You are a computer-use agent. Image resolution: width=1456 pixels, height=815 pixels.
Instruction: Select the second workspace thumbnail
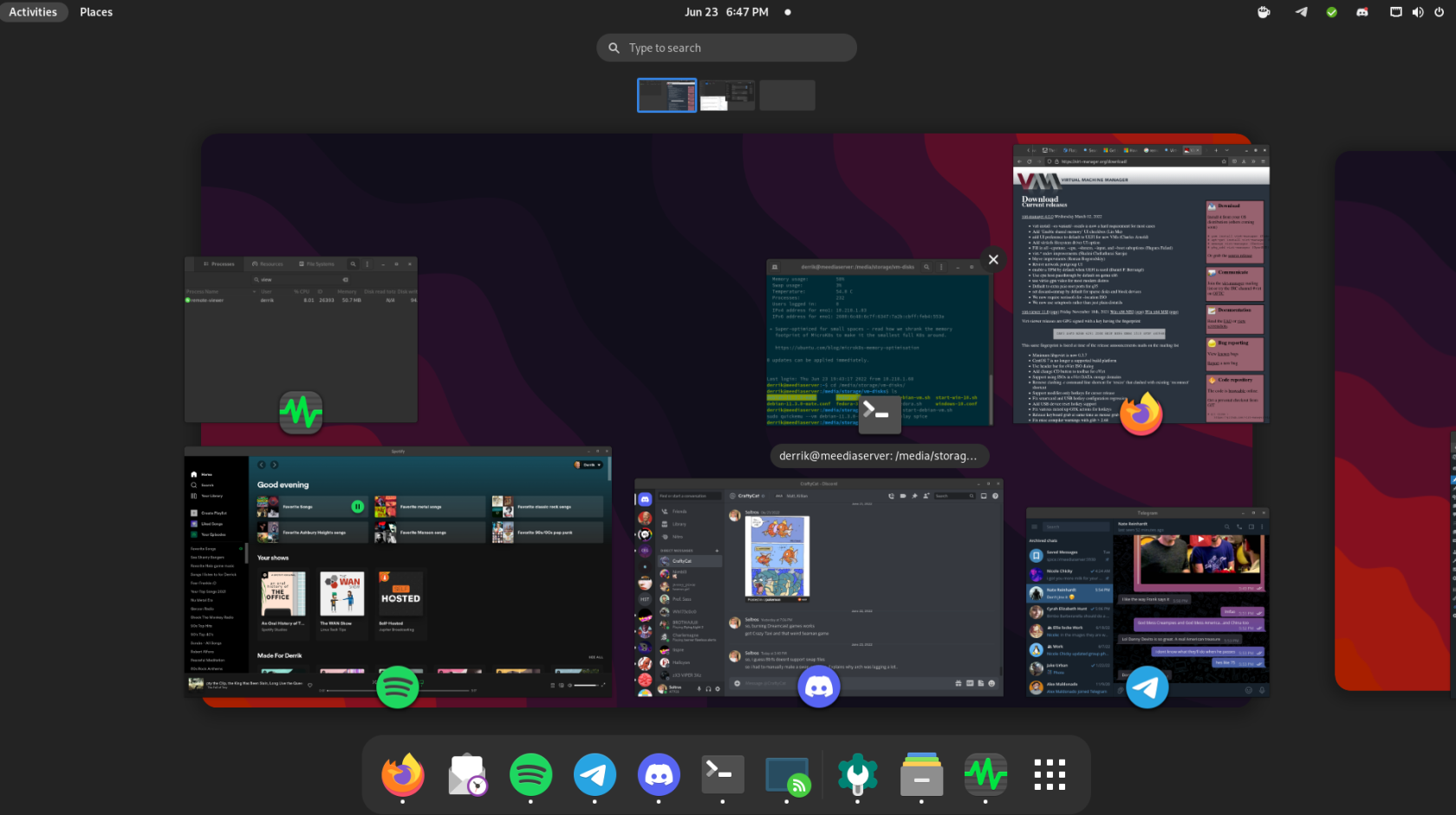(728, 95)
